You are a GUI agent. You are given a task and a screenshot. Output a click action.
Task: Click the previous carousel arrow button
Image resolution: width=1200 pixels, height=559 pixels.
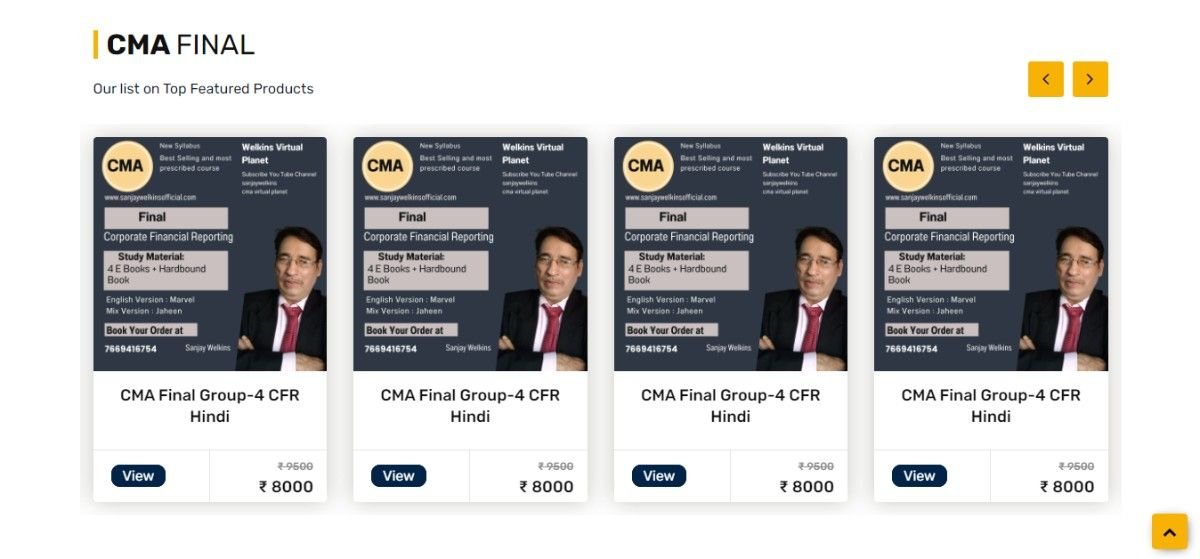1045,79
